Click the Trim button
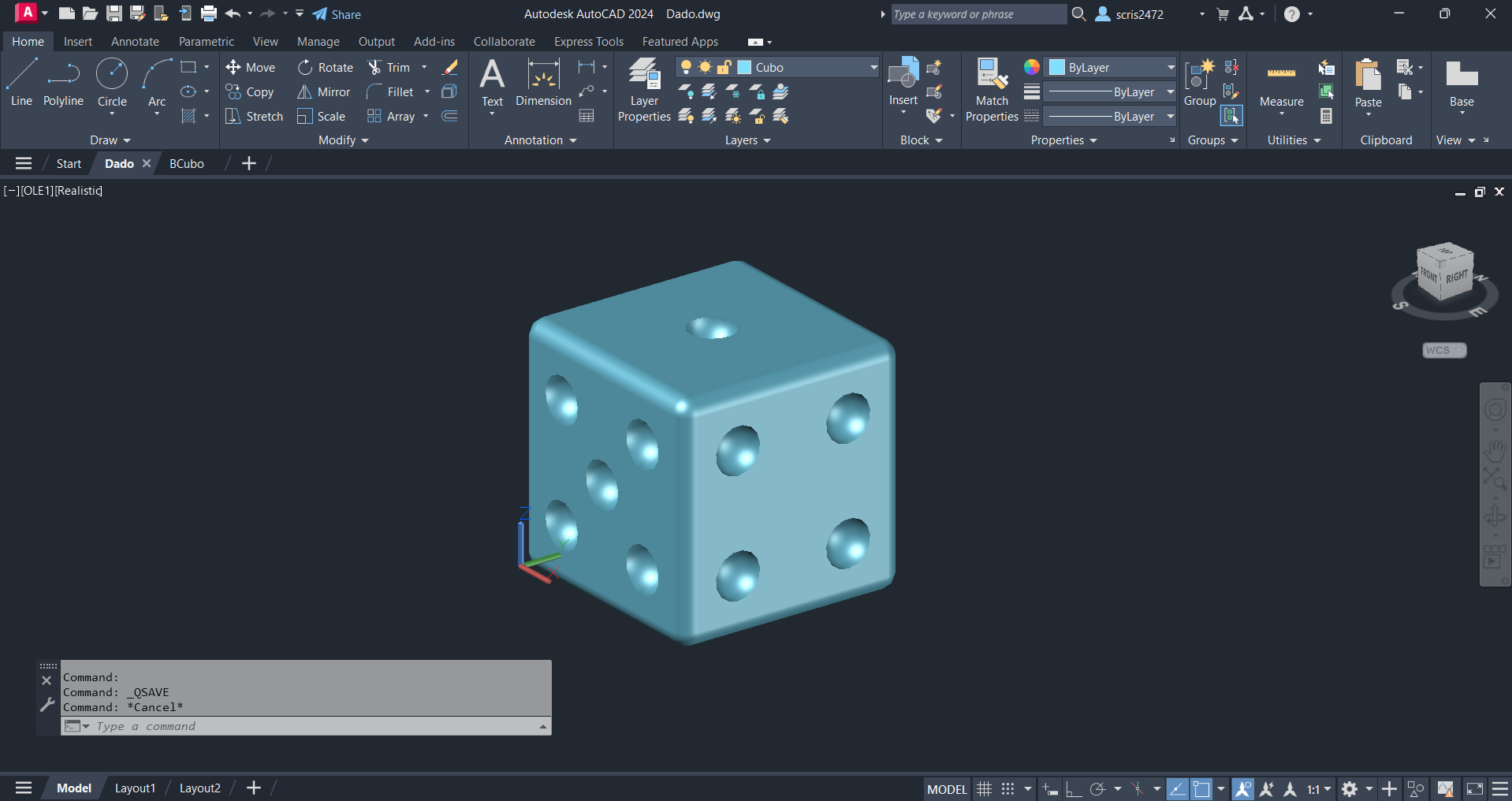The height and width of the screenshot is (801, 1512). pyautogui.click(x=389, y=68)
